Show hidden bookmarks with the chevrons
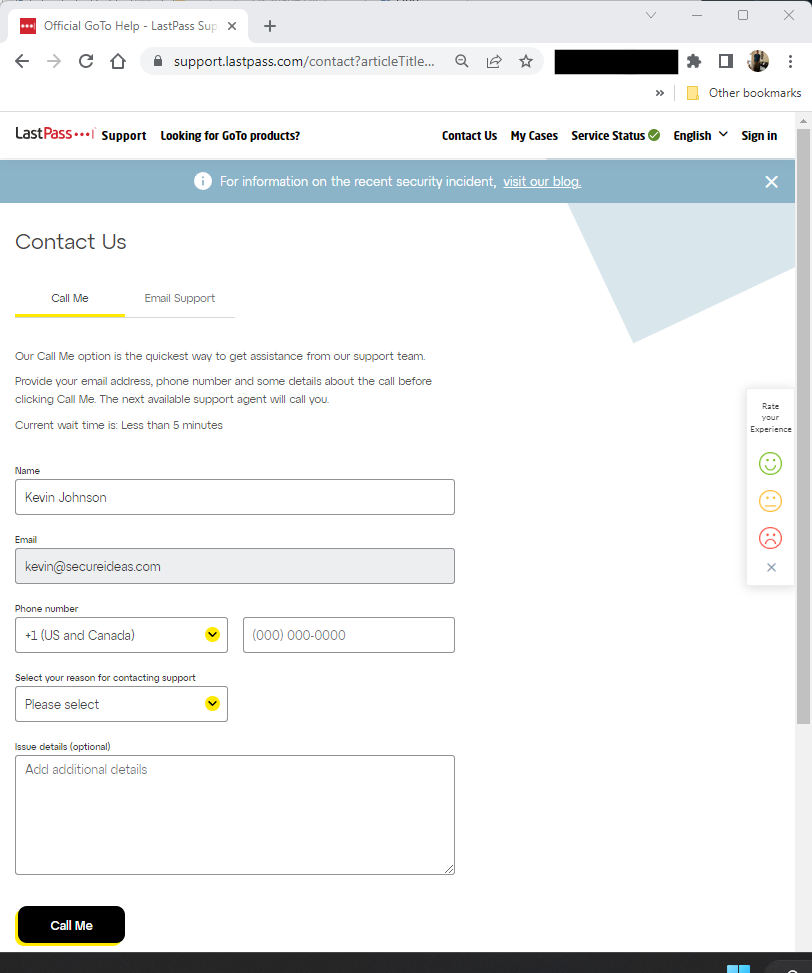The height and width of the screenshot is (973, 812). click(x=660, y=93)
